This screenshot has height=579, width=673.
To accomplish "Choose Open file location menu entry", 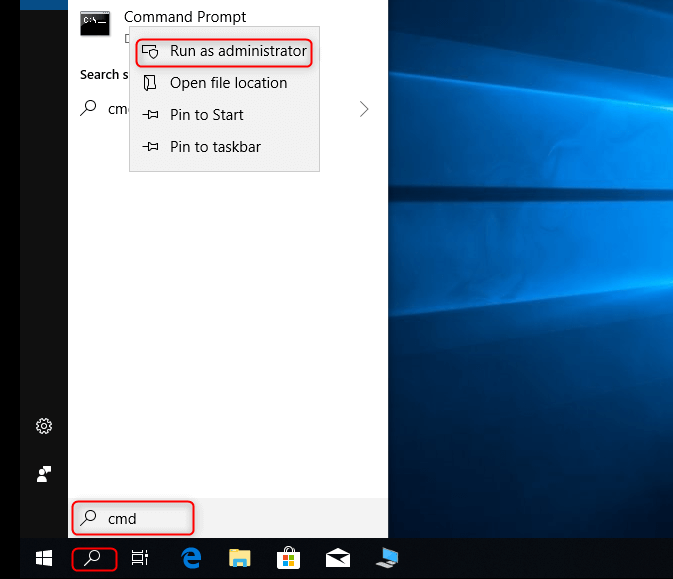I will [x=224, y=83].
